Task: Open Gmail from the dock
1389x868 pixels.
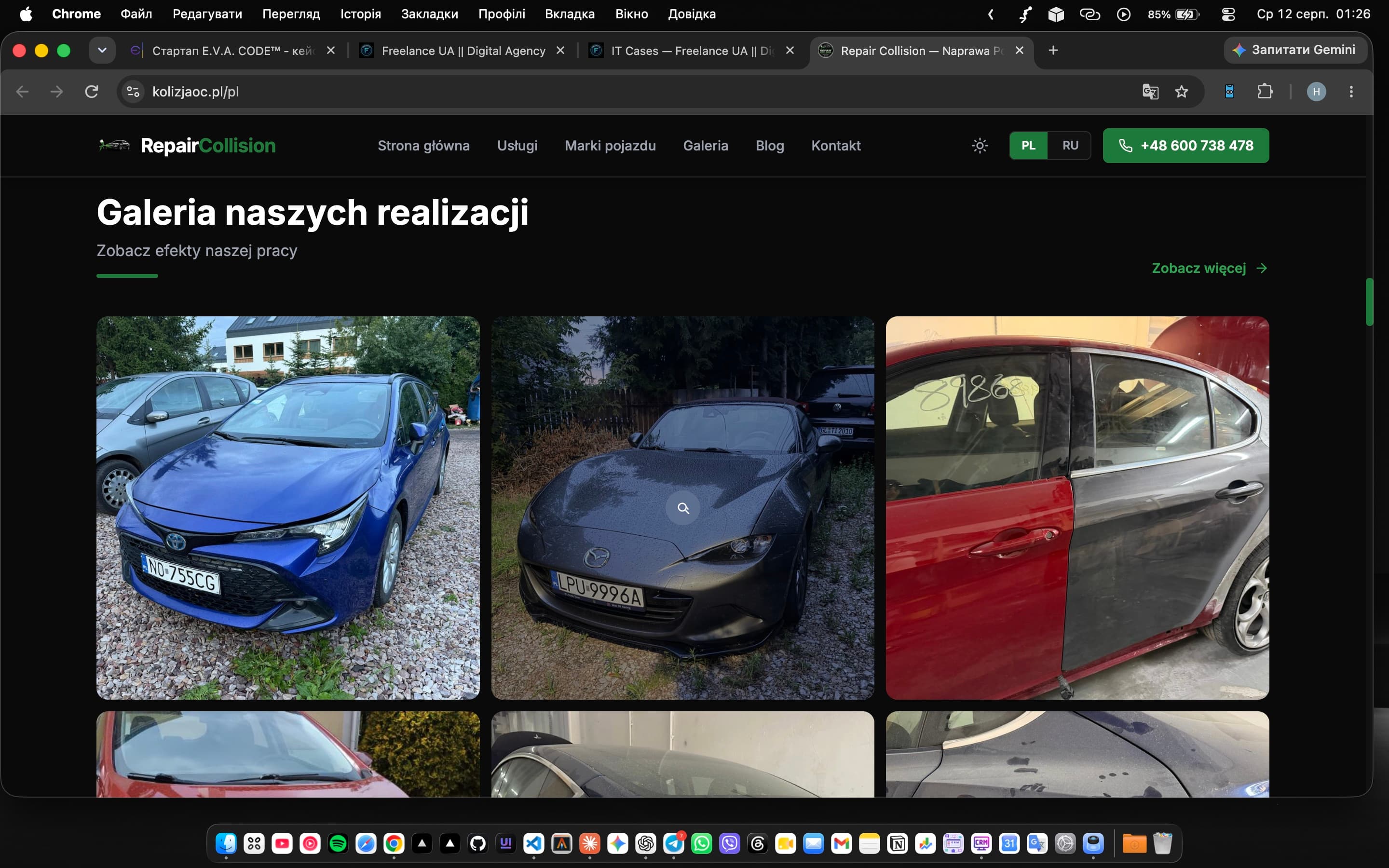Action: [842, 843]
